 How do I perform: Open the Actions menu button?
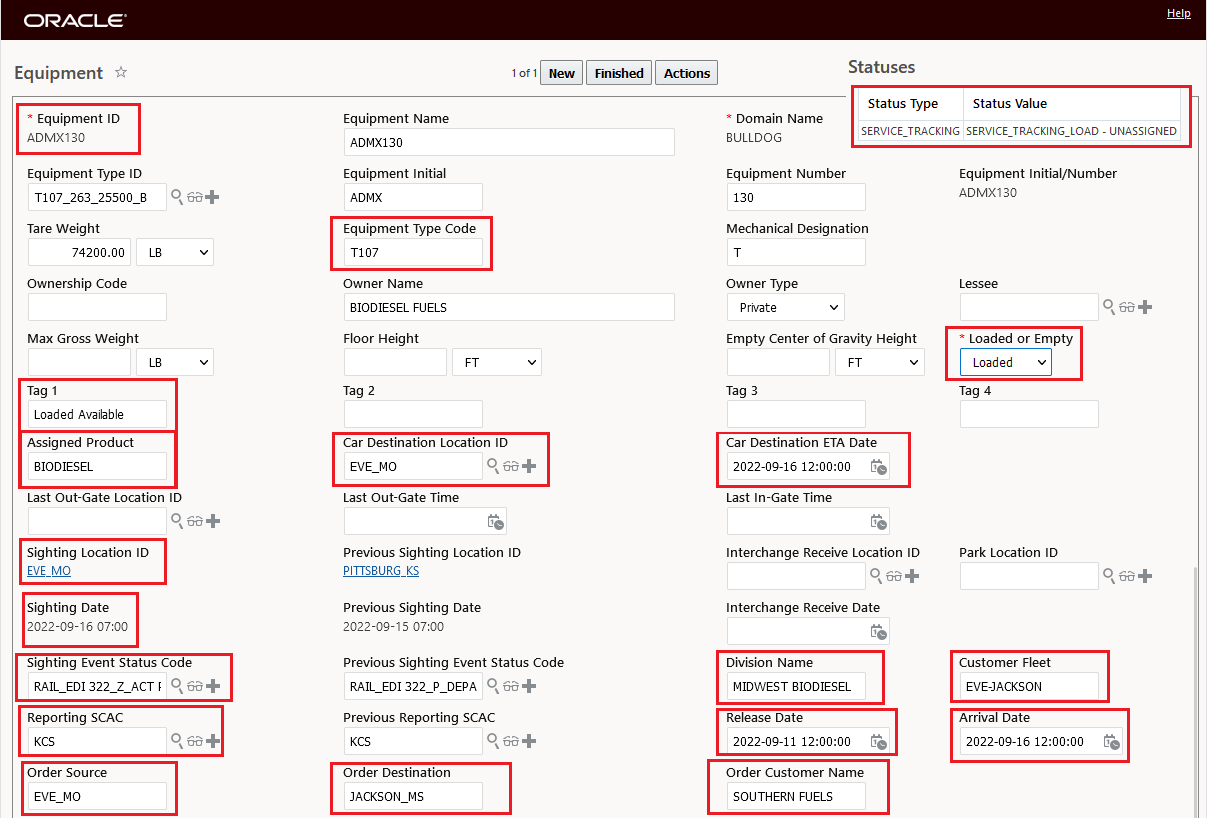pyautogui.click(x=687, y=73)
